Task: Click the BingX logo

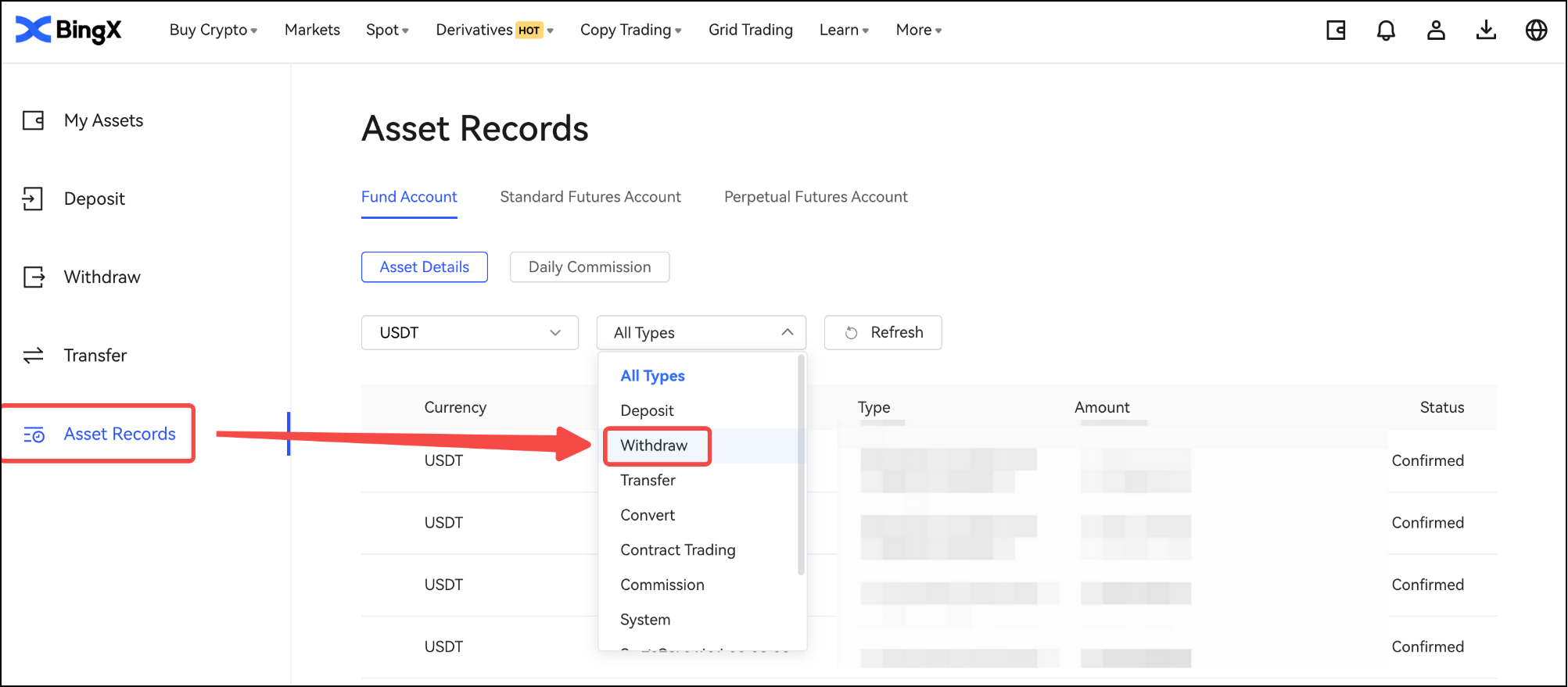Action: (x=69, y=30)
